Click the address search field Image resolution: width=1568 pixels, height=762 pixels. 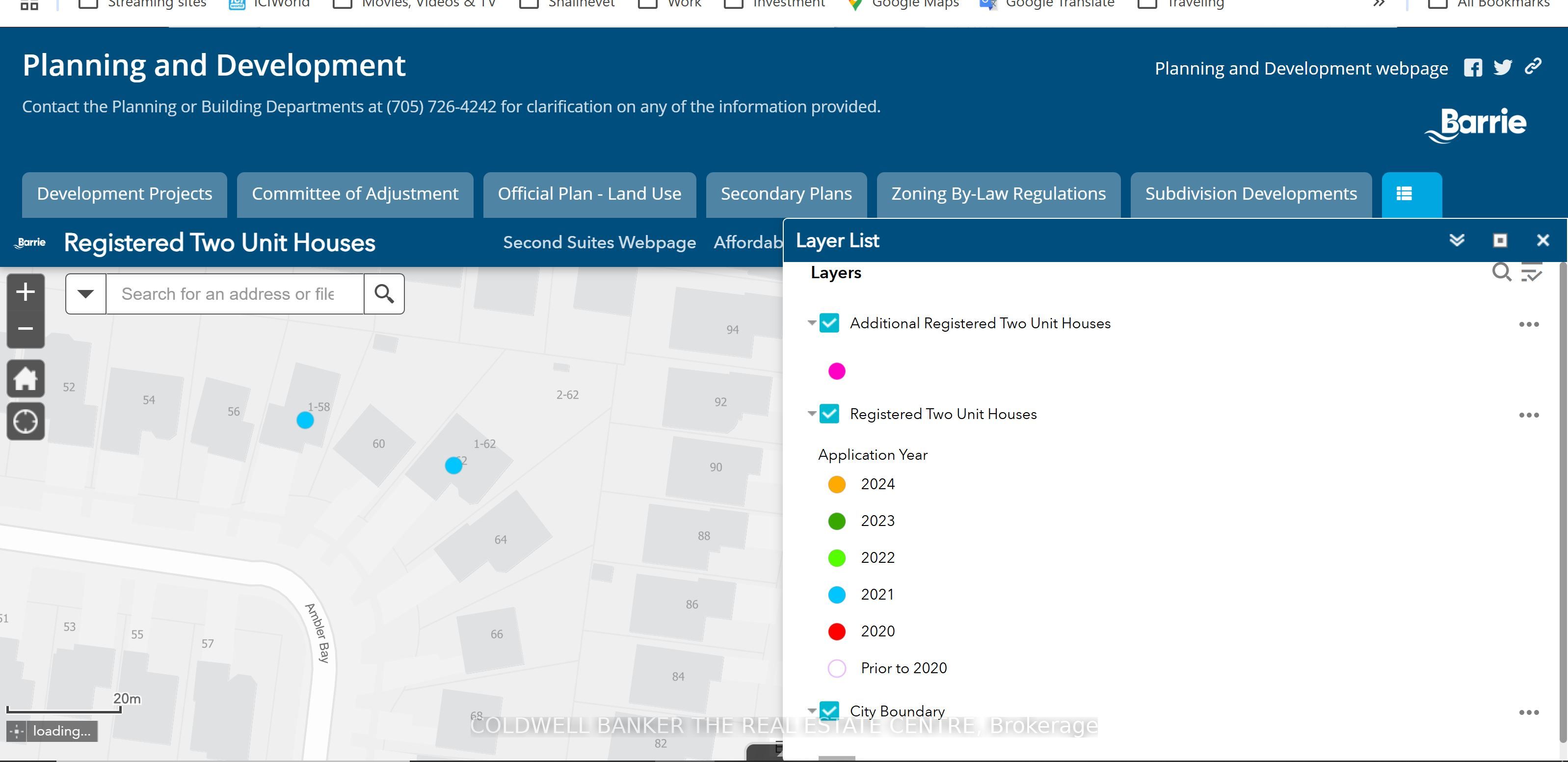235,294
